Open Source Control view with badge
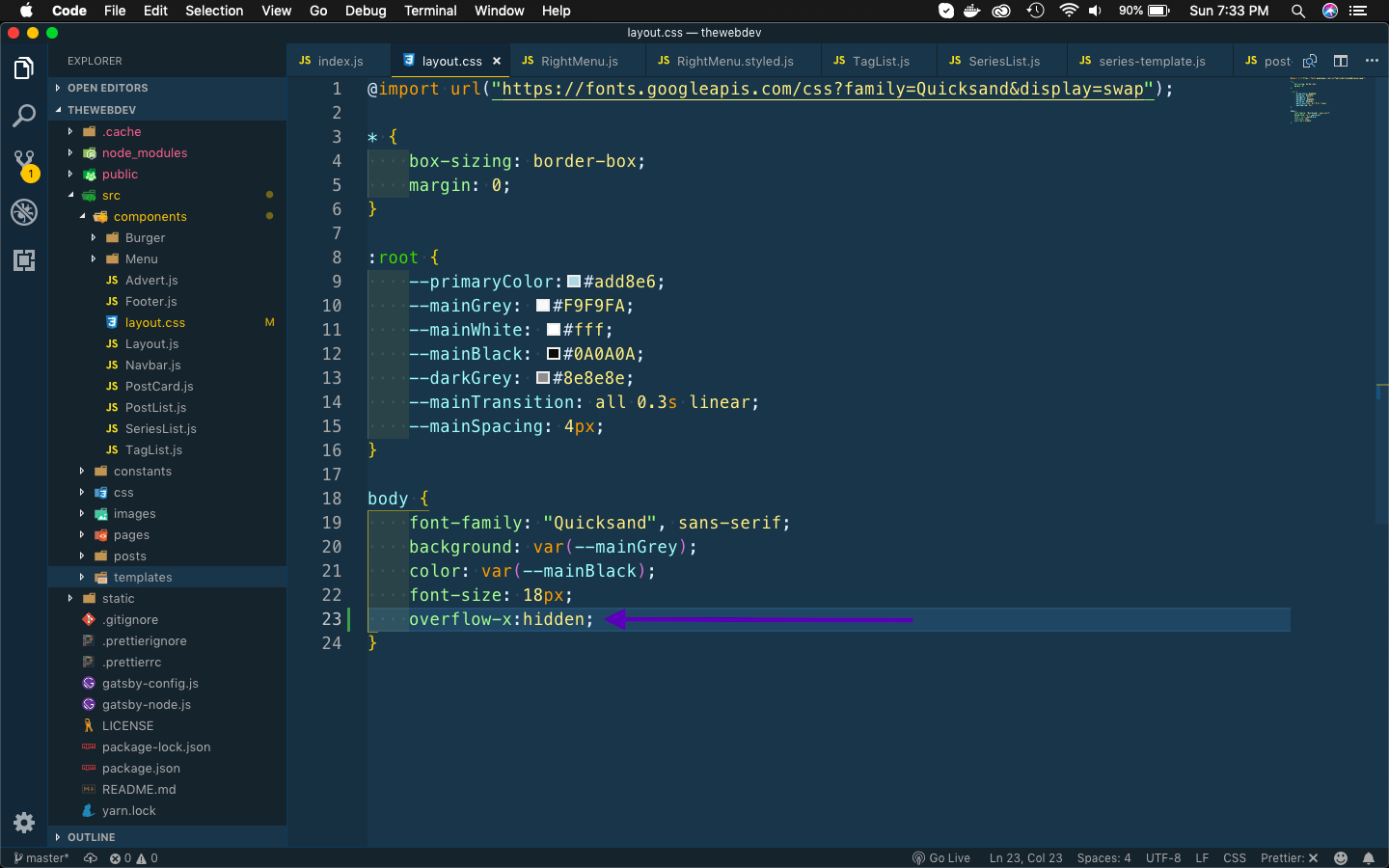The width and height of the screenshot is (1389, 868). click(24, 164)
